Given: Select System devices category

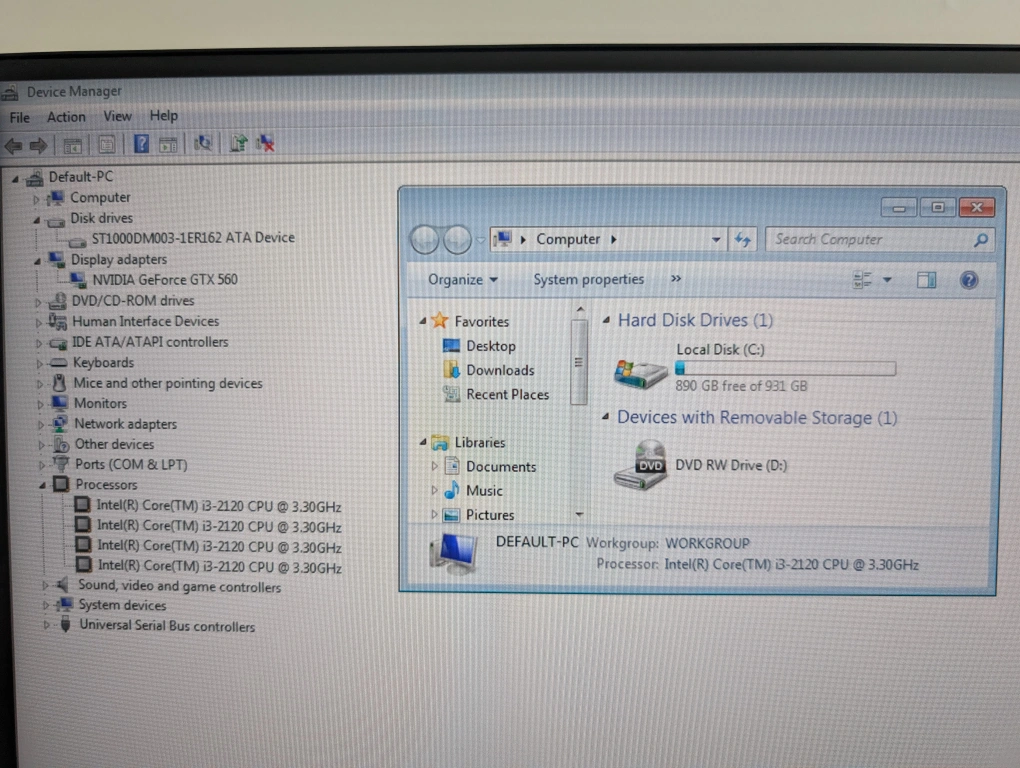Looking at the screenshot, I should 122,605.
